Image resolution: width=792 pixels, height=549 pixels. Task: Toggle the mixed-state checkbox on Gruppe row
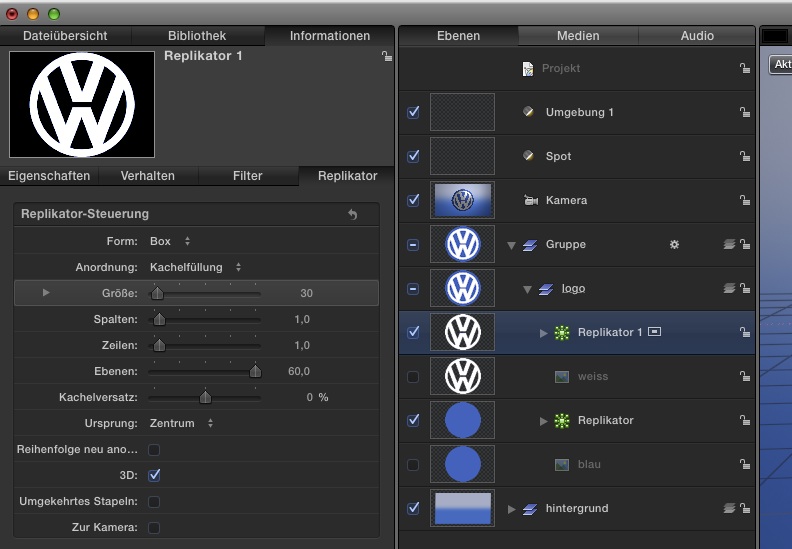[x=413, y=245]
